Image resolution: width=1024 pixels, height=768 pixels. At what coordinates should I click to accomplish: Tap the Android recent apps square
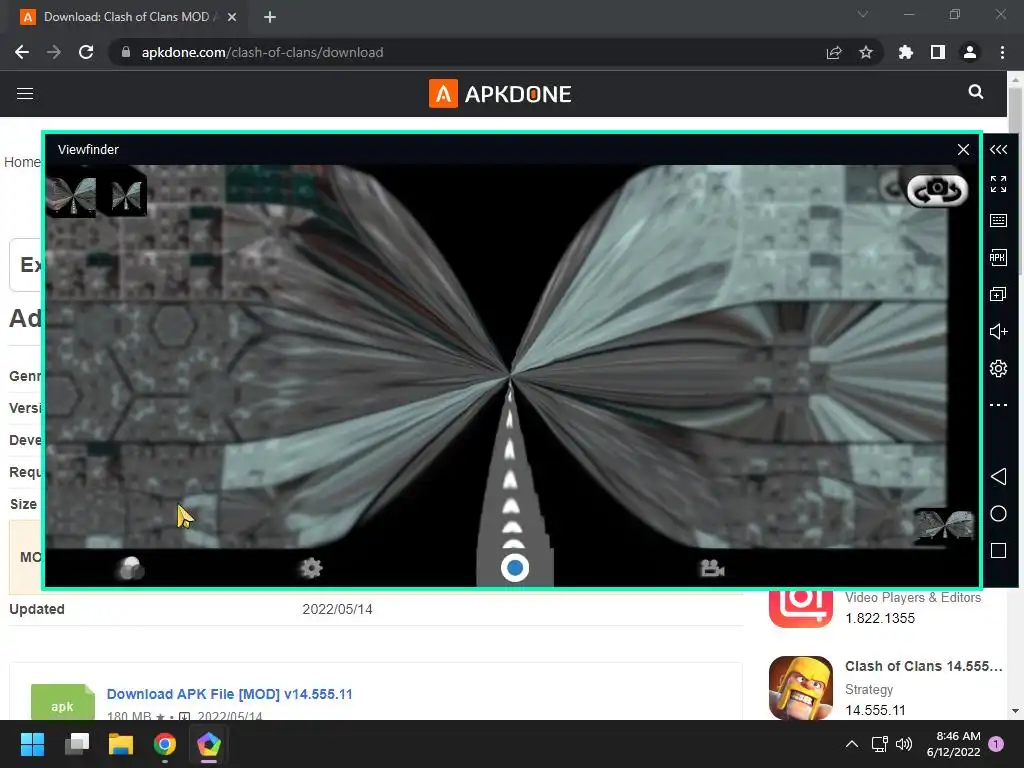coord(998,551)
